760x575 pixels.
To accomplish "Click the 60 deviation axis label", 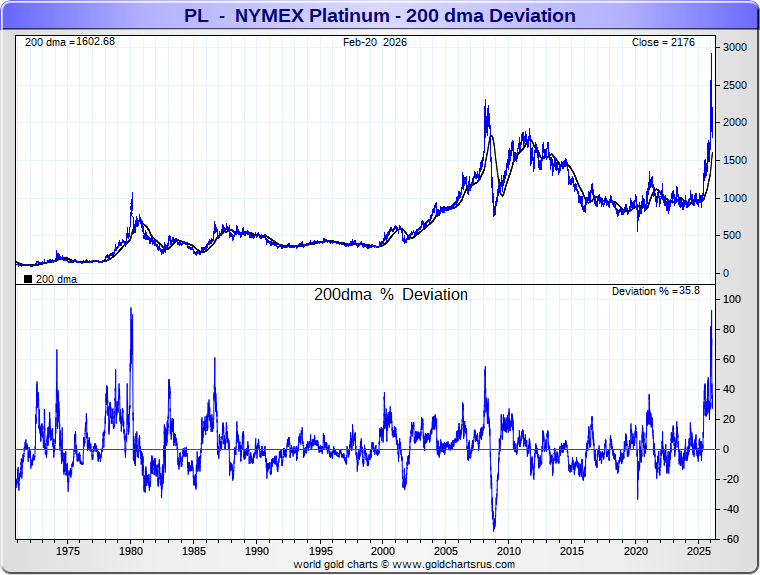I will pos(729,359).
